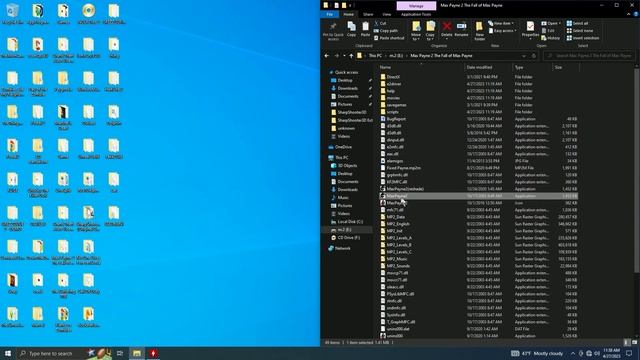
Task: Open Task View on the taskbar
Action: (120, 353)
